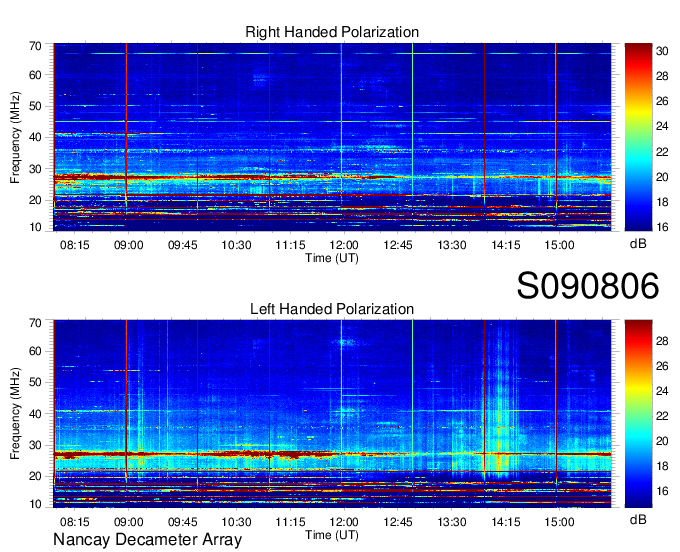Click the dB unit label beside Right Handed colorbar
Viewport: 680px width, 552px height.
pyautogui.click(x=638, y=244)
